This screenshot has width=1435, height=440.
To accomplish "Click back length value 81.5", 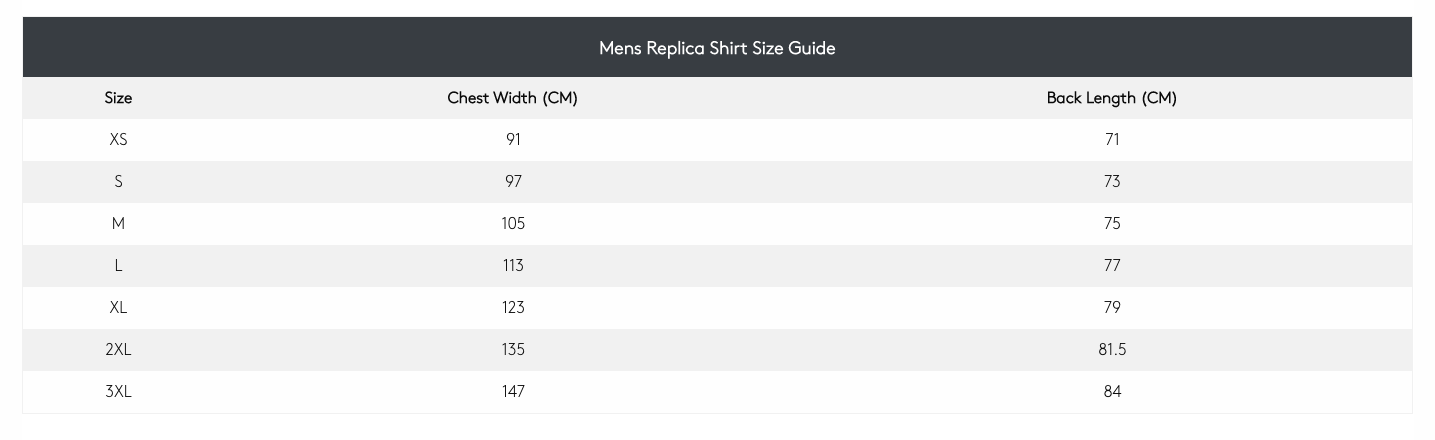I will click(x=1112, y=350).
